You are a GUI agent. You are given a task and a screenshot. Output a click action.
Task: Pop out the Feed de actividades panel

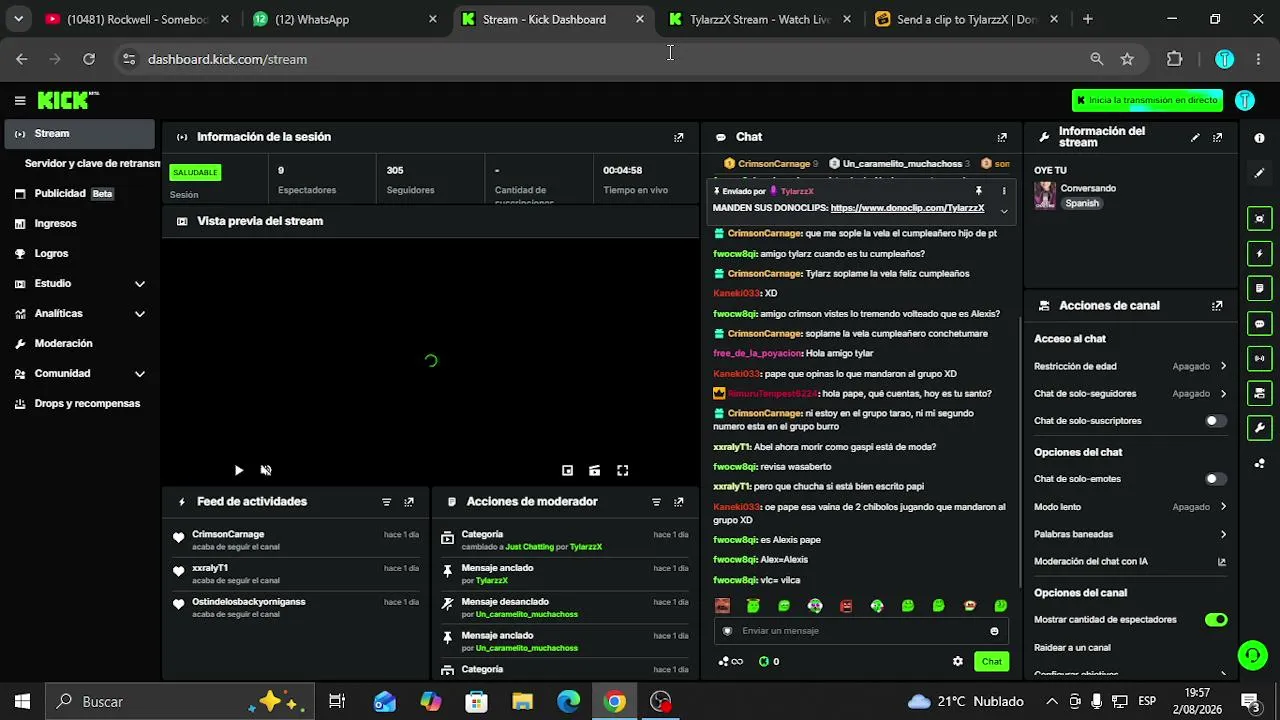point(409,502)
